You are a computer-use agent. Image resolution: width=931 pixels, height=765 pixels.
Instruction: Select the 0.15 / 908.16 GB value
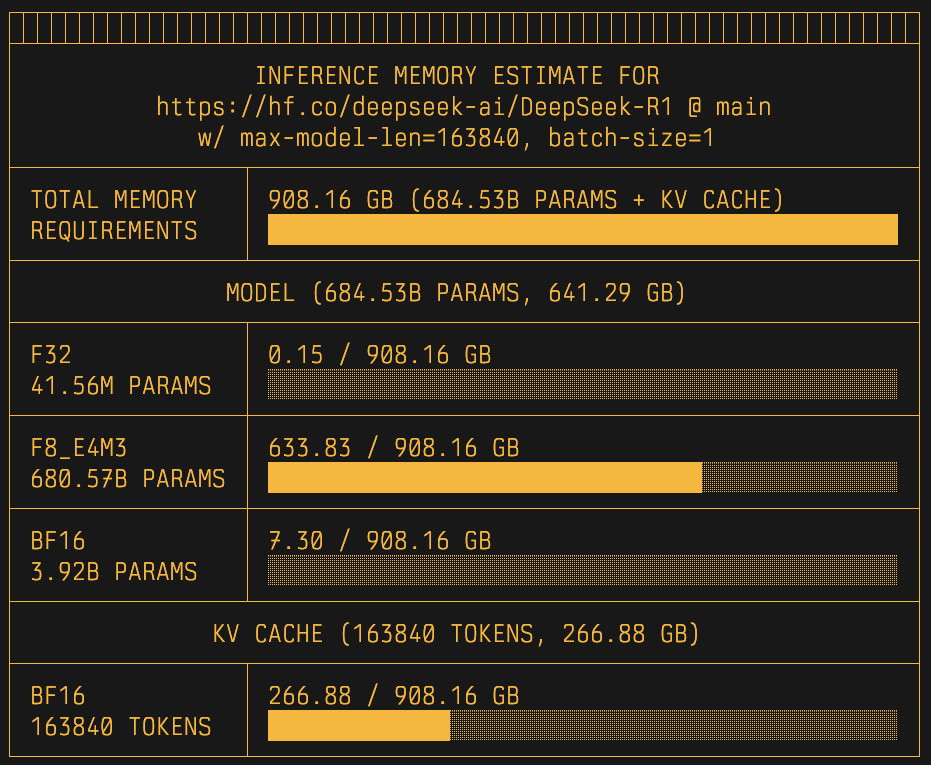click(379, 355)
